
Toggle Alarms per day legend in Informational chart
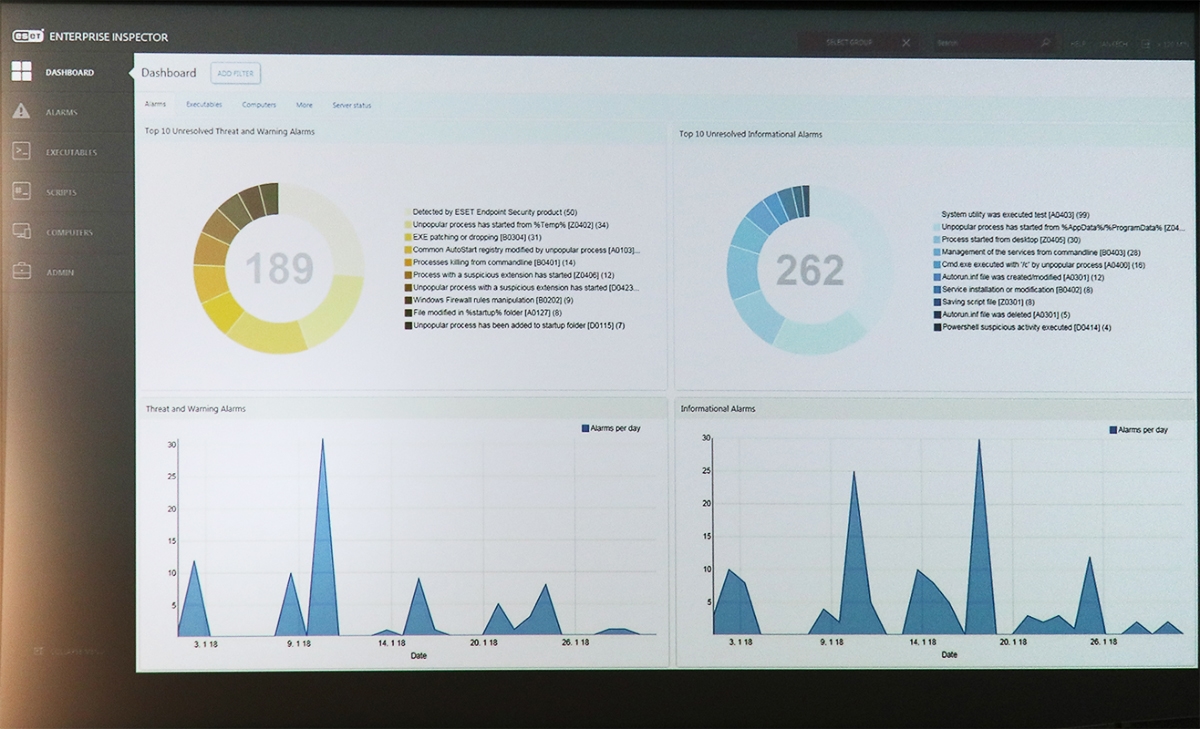pos(1138,429)
